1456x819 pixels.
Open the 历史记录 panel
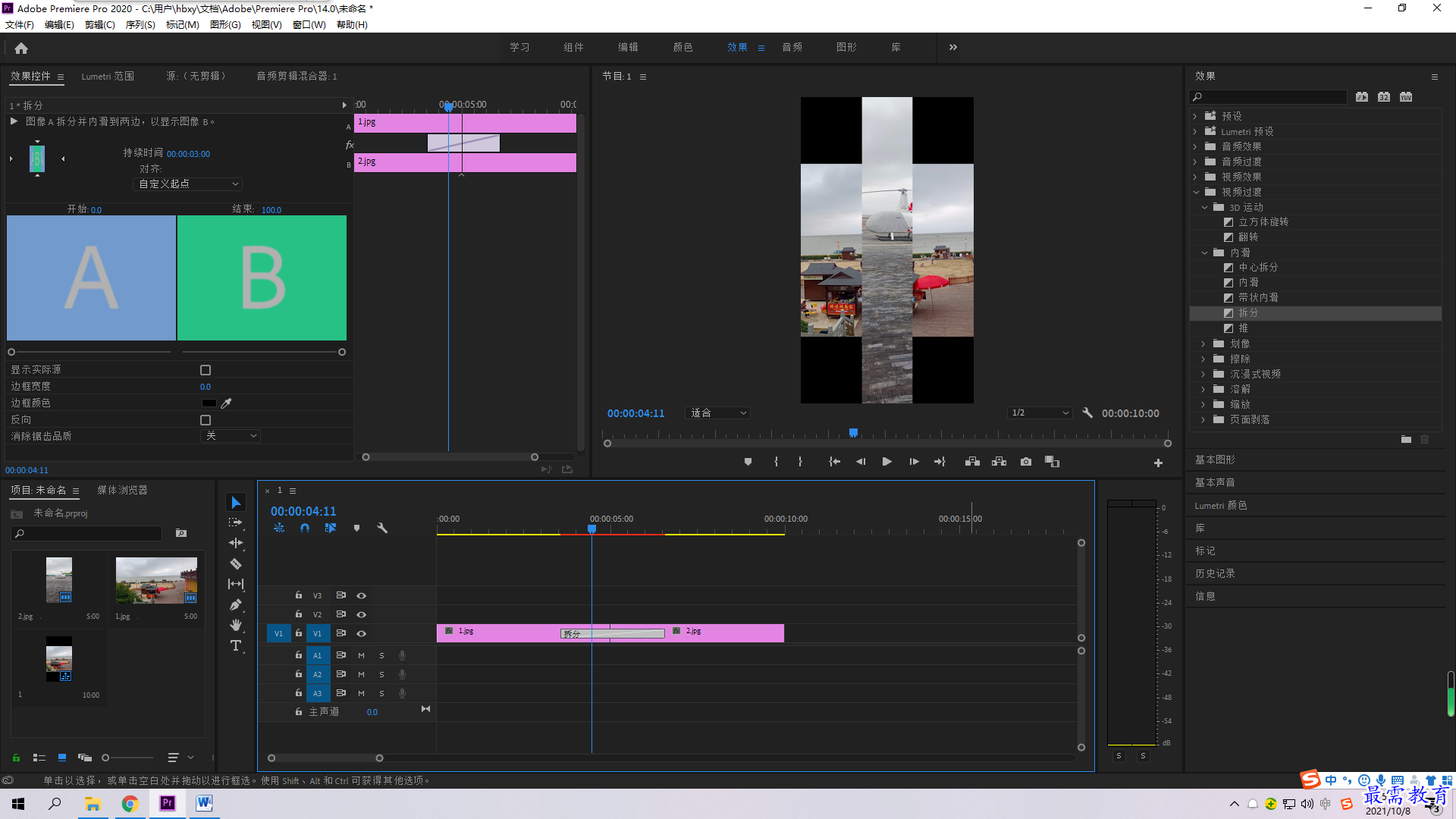[x=1215, y=574]
